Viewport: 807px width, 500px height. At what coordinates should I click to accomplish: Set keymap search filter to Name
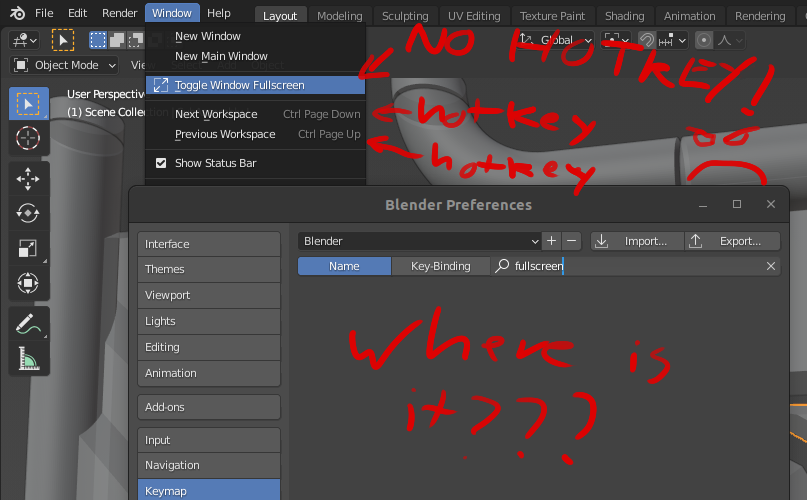[344, 266]
